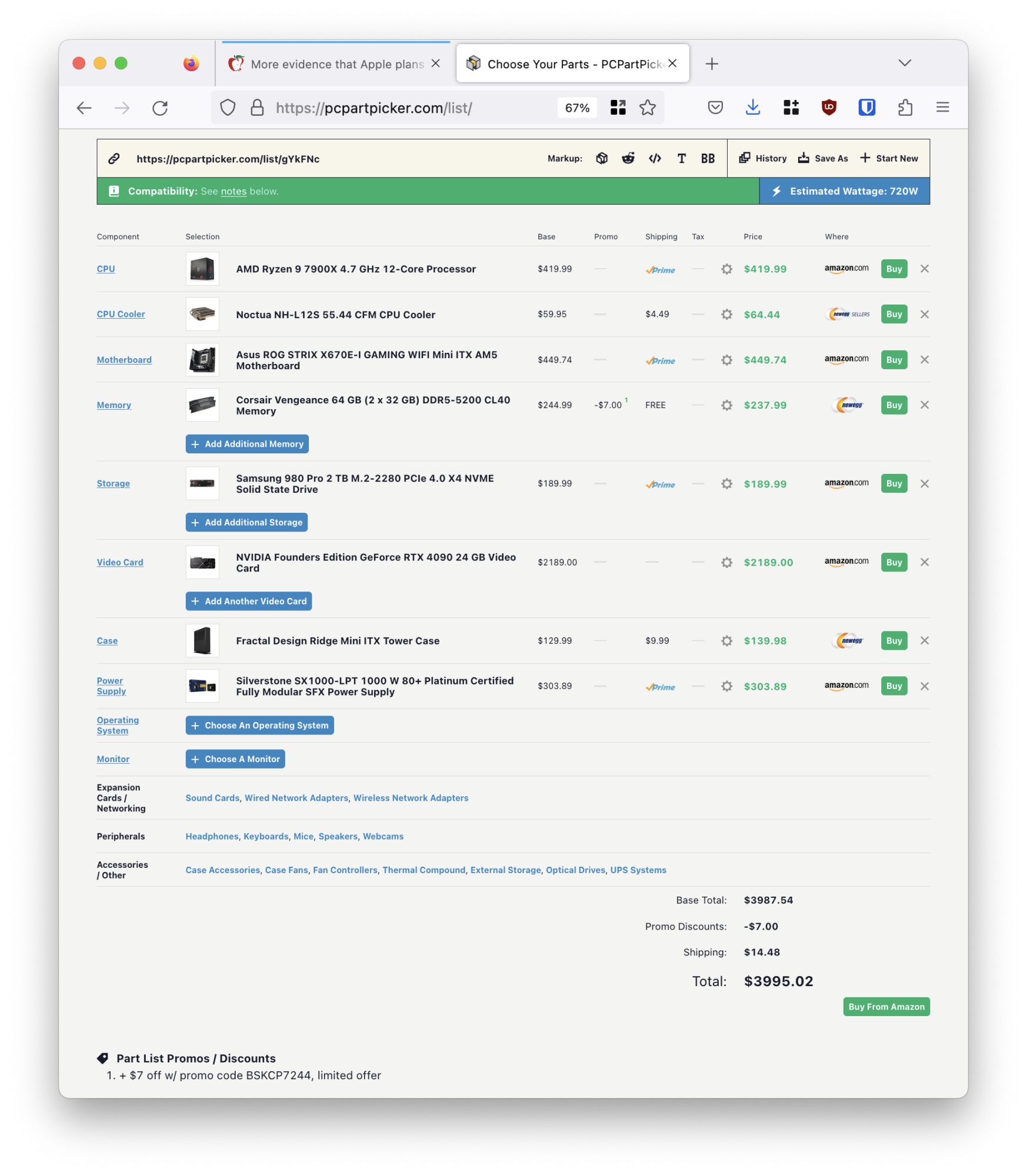Open settings gear for Power Supply row
1027x1176 pixels.
[x=726, y=686]
